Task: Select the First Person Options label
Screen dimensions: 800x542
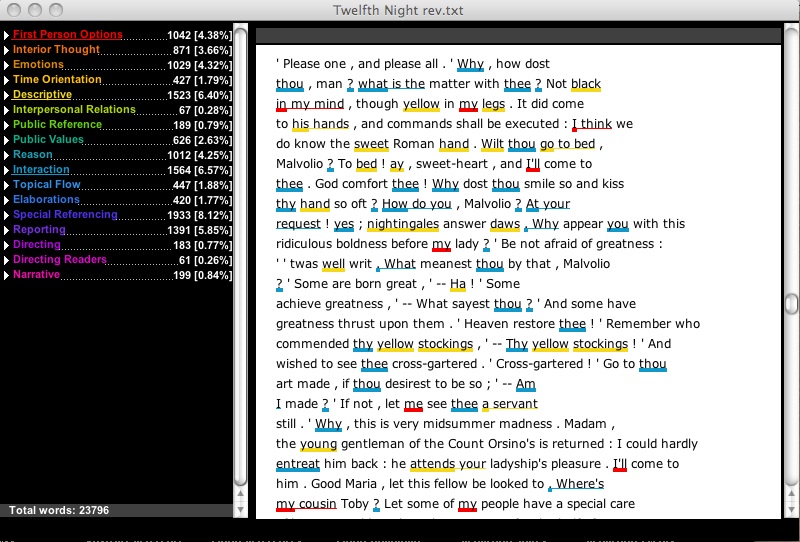Action: click(67, 34)
